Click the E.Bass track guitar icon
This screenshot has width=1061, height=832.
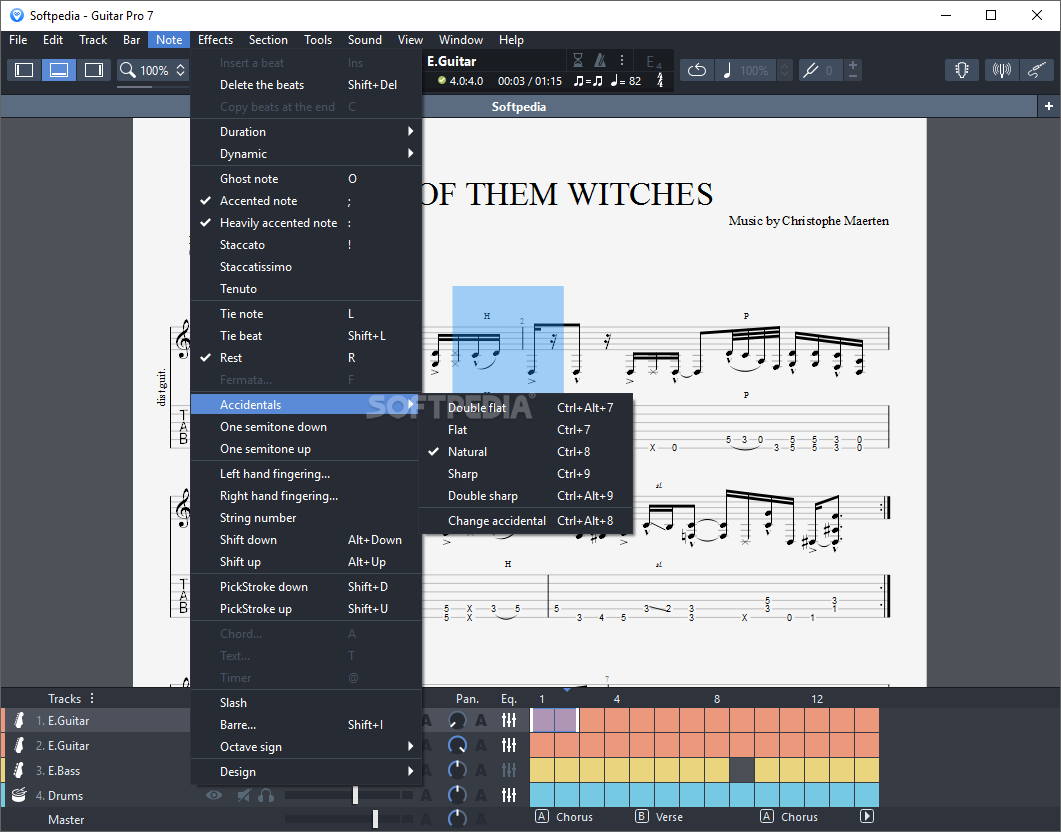click(x=19, y=770)
